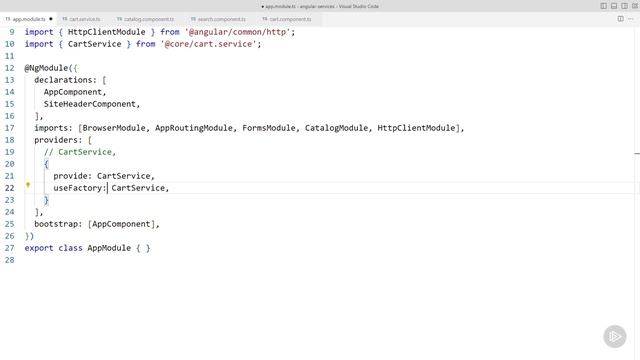Screen dimensions: 640x360
Task: Click 'providers:' on line 18
Action: tap(58, 140)
